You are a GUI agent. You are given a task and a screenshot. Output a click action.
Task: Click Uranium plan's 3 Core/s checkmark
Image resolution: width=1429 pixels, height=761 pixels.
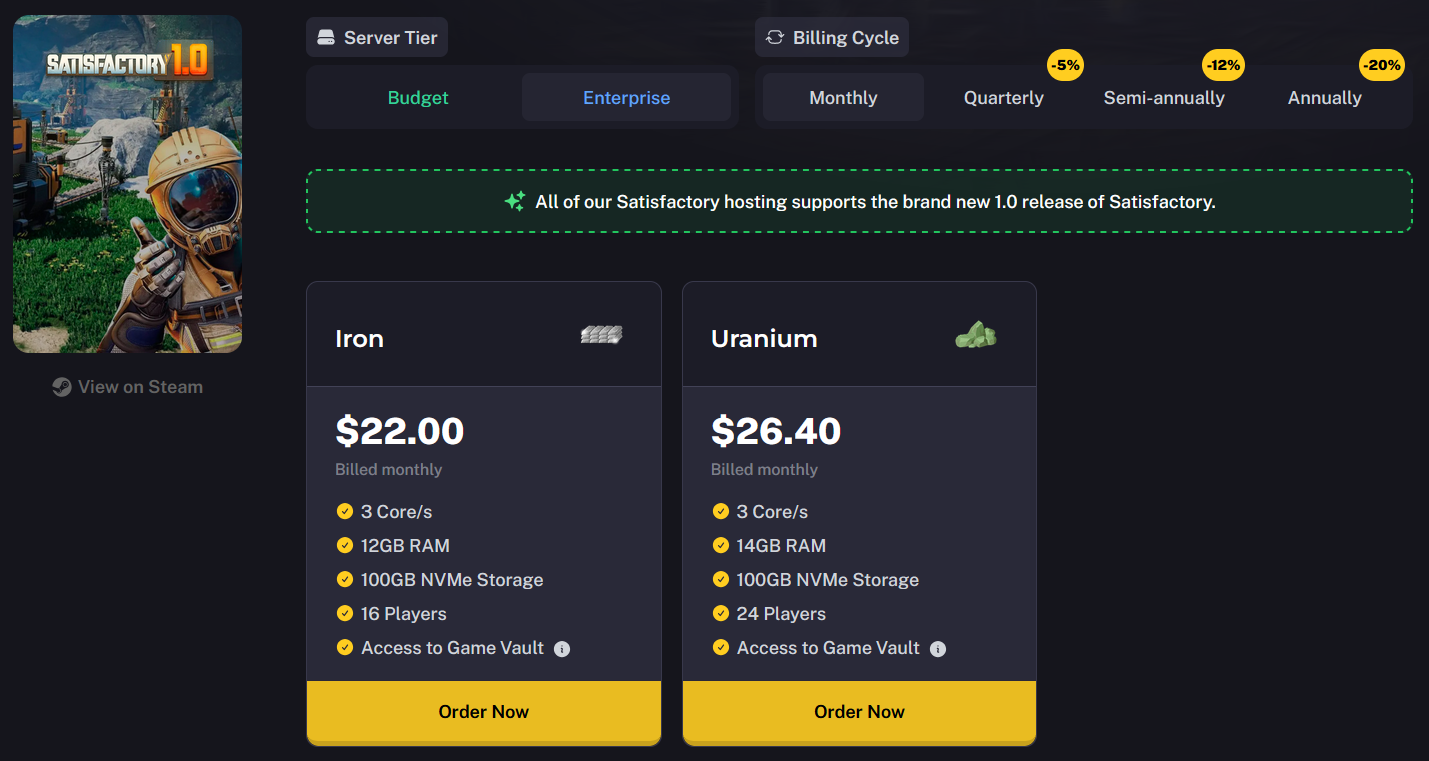pyautogui.click(x=720, y=511)
